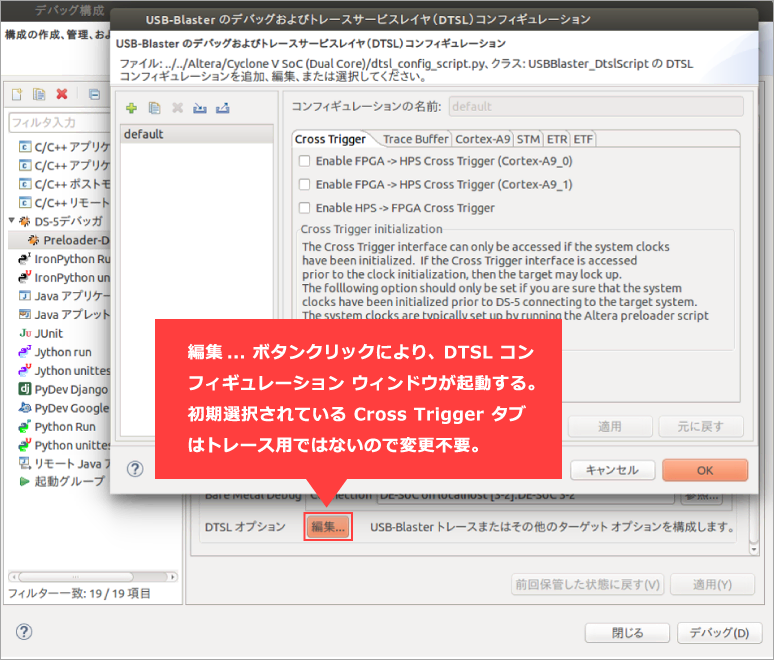774x660 pixels.
Task: Select the C/C++ リモート tree item
Action: (x=64, y=202)
